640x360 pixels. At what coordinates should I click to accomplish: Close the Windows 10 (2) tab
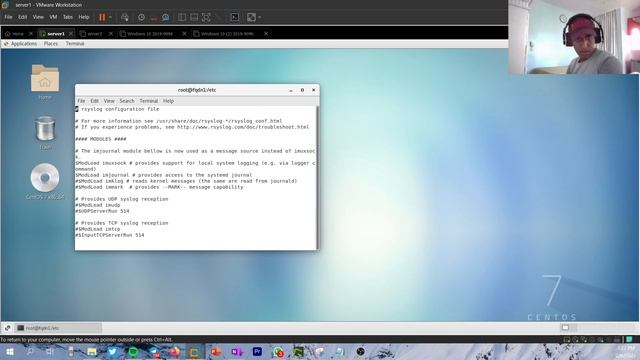[x=266, y=33]
